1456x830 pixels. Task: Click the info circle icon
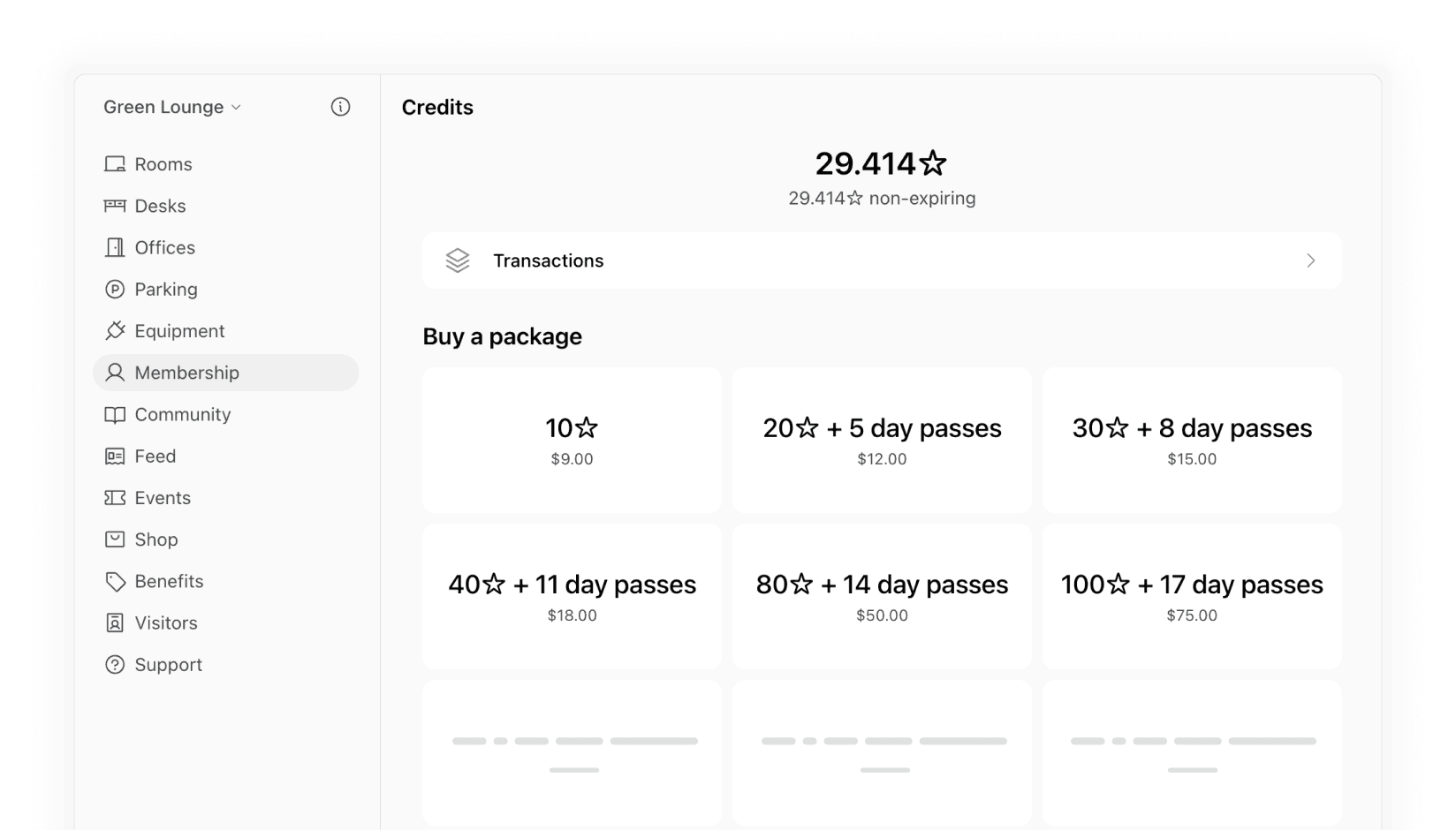(x=340, y=107)
